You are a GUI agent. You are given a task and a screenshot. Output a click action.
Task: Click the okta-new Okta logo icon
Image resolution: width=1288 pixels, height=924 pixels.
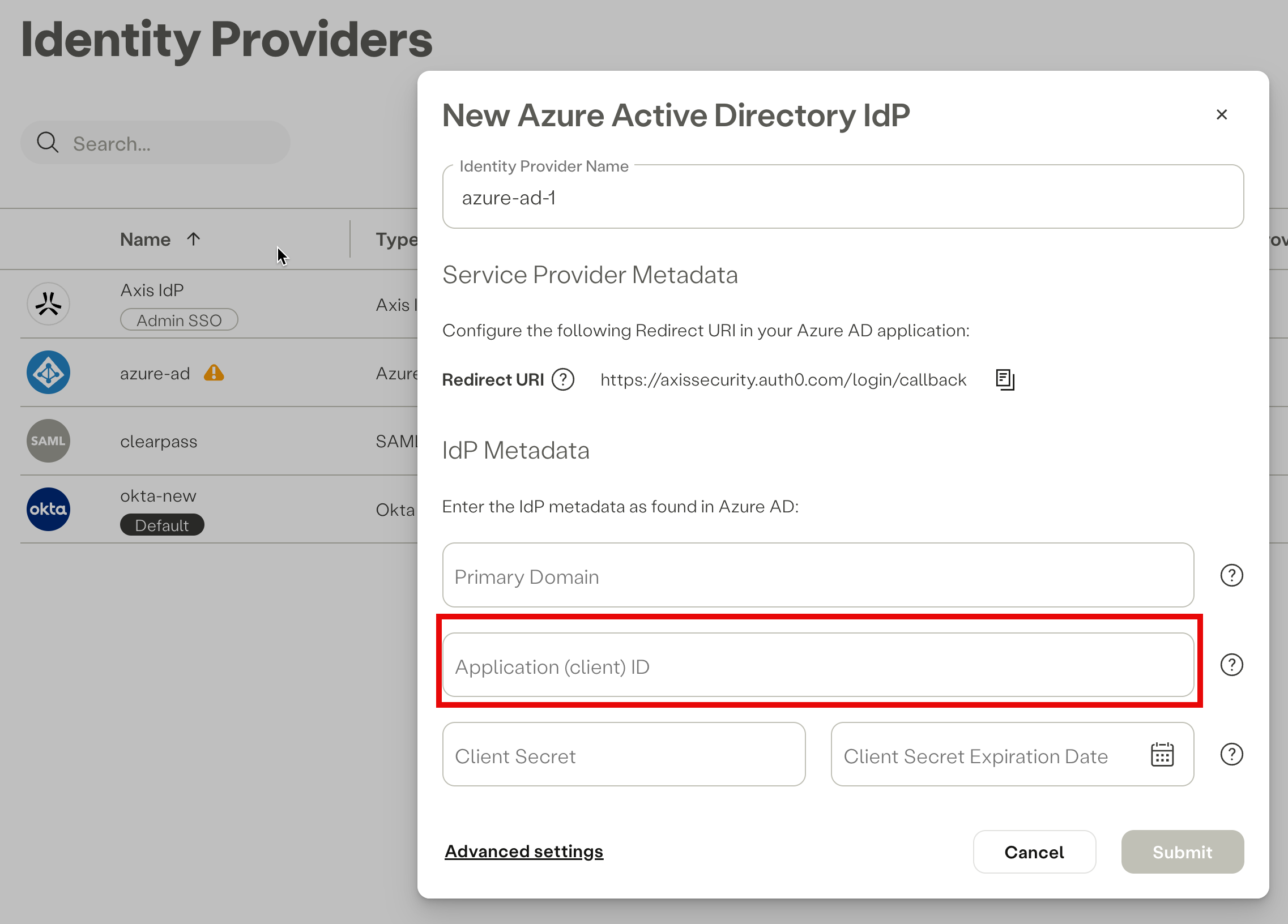pos(48,509)
